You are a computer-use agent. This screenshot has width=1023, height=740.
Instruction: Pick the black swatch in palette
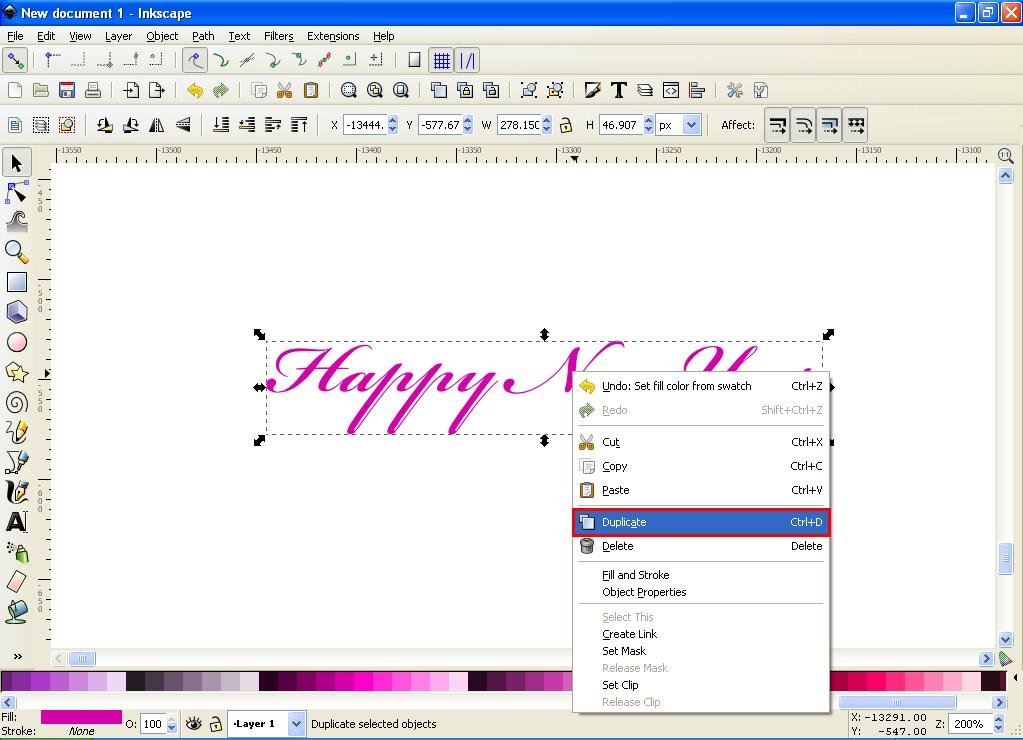click(134, 681)
